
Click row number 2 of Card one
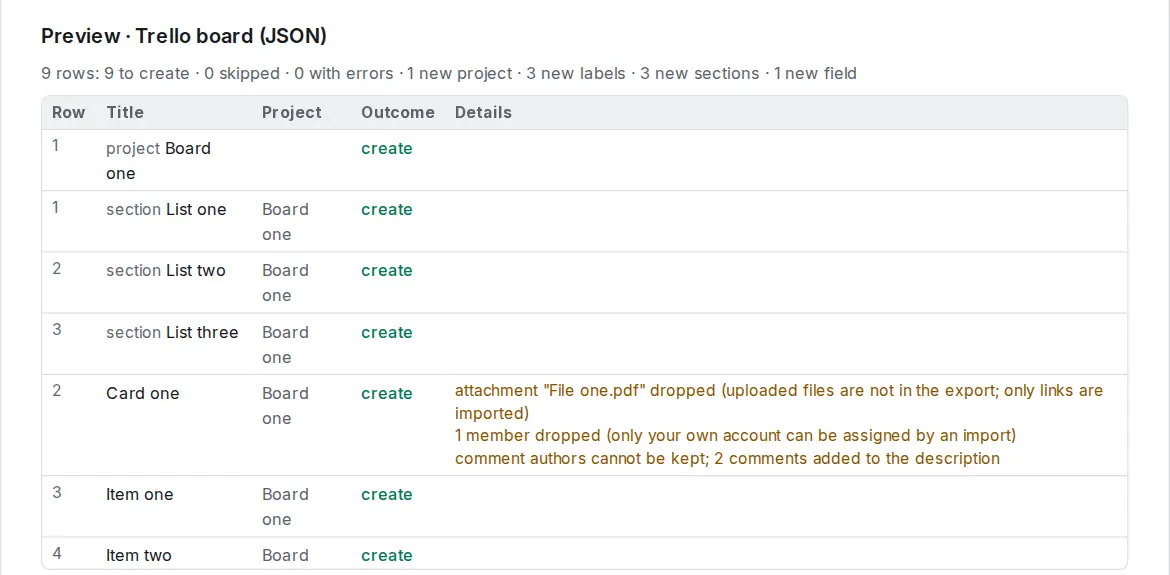[57, 391]
